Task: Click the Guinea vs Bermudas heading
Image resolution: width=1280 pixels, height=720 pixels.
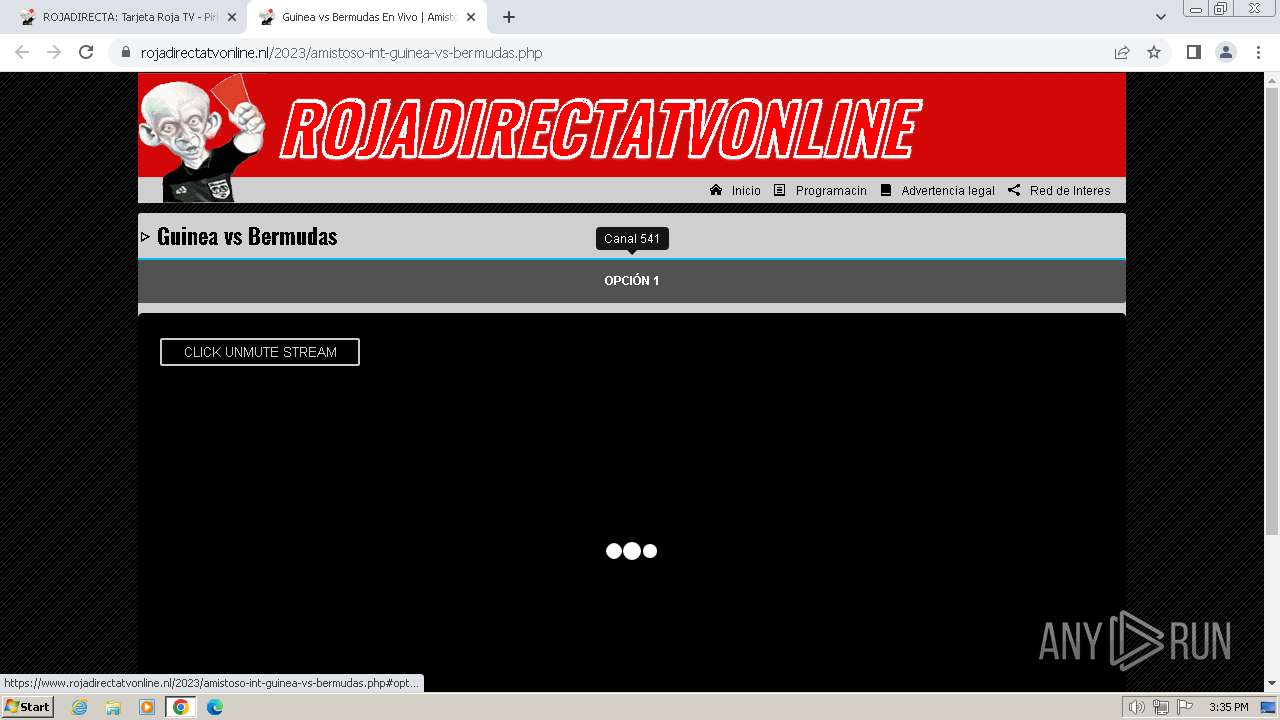Action: pyautogui.click(x=247, y=237)
